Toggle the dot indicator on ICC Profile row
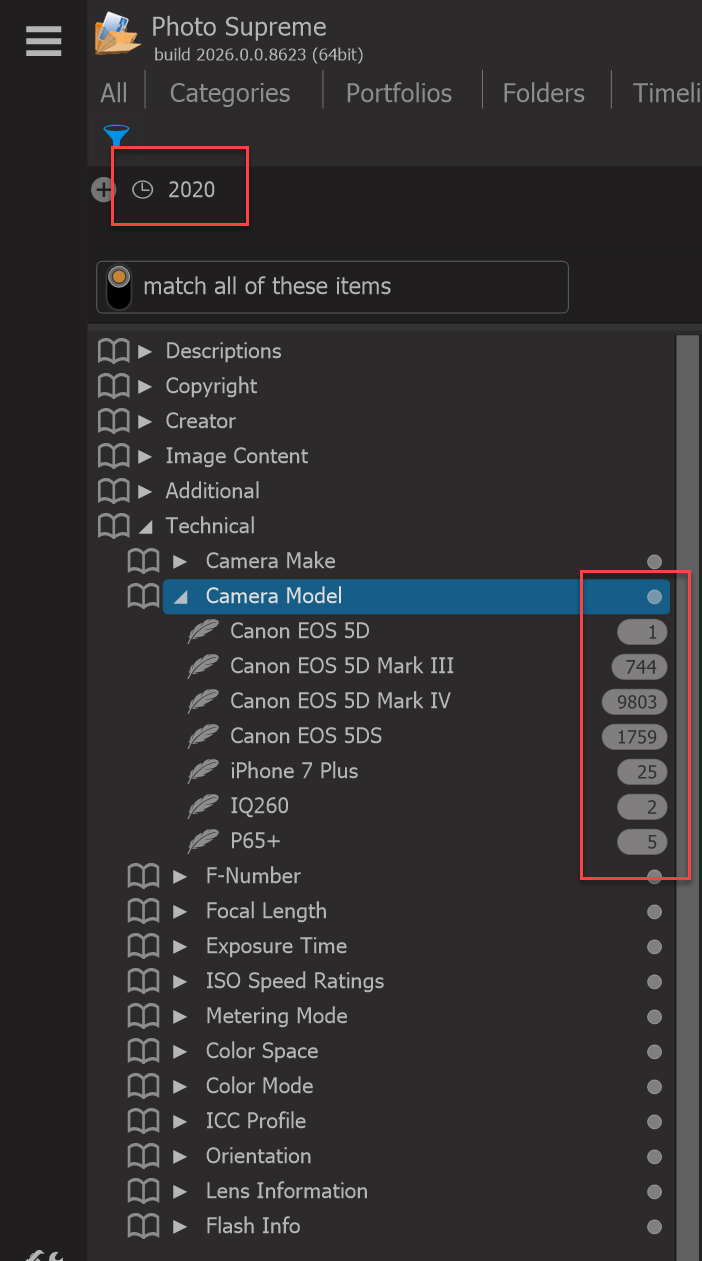Screen dimensions: 702x1261 (655, 1122)
